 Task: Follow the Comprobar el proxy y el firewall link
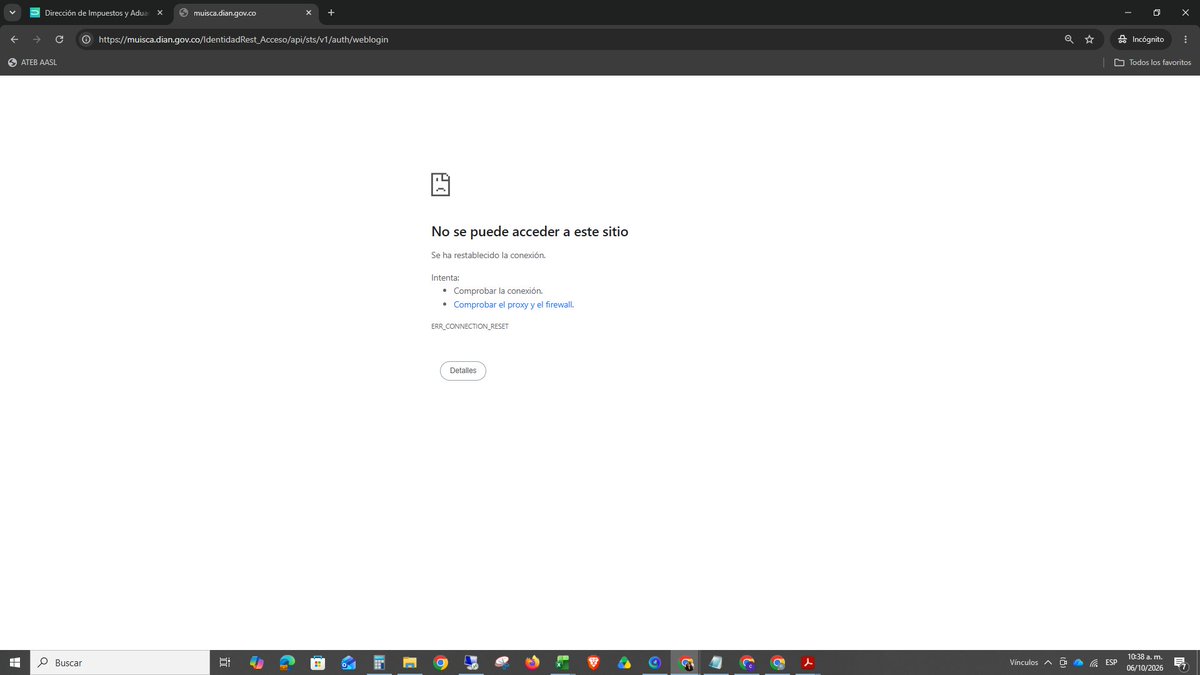(x=513, y=304)
